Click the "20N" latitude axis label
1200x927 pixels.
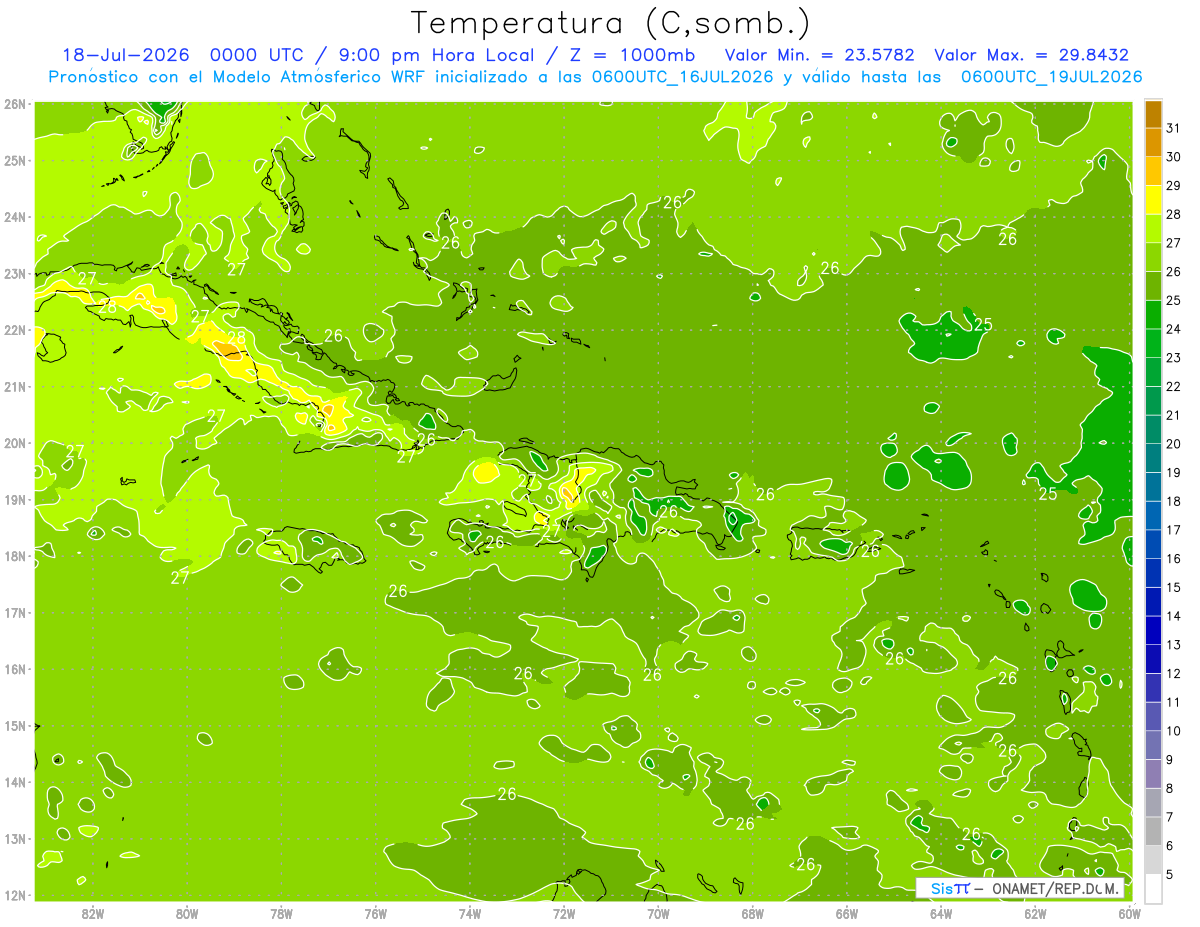(15, 443)
